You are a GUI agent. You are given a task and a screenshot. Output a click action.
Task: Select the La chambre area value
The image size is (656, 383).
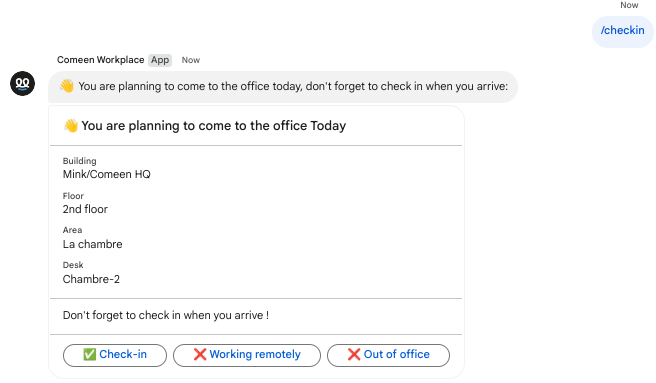click(x=92, y=244)
